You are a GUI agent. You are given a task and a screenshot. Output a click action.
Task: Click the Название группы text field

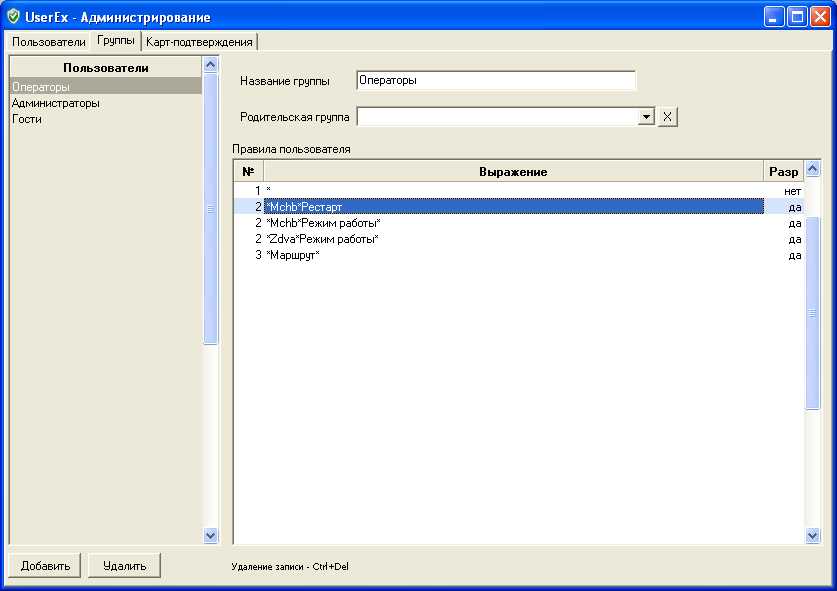click(495, 80)
